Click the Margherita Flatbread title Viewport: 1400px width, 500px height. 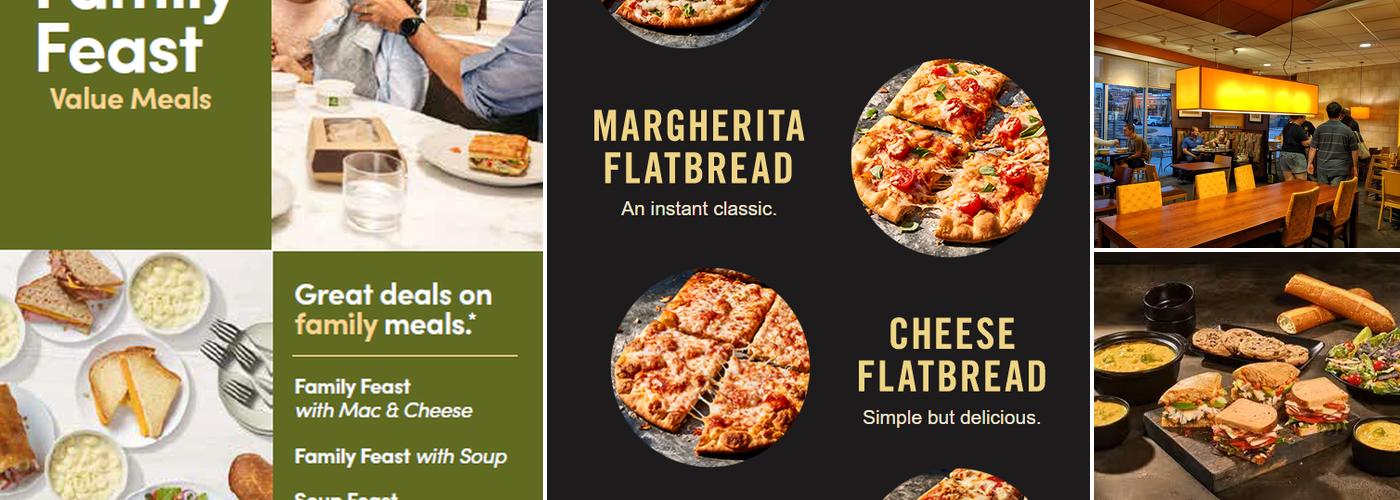click(699, 148)
